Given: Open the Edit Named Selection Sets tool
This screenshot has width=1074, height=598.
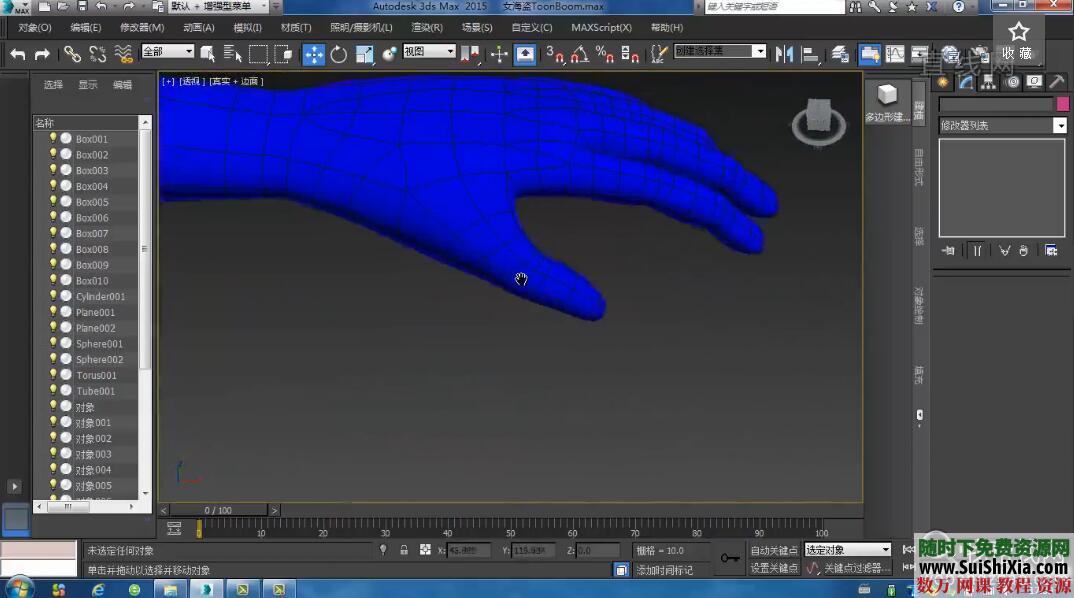Looking at the screenshot, I should pos(658,54).
